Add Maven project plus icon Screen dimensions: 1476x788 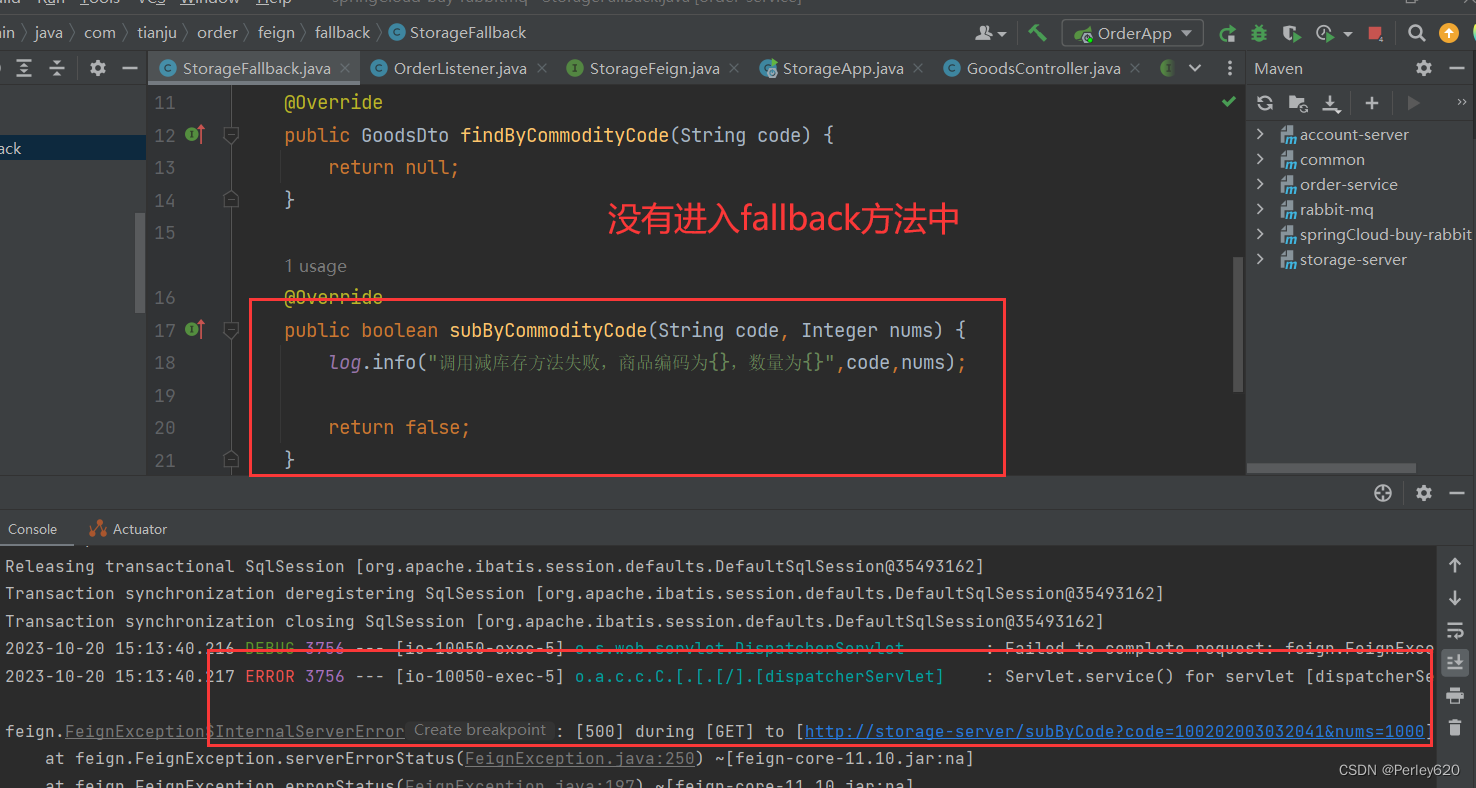pos(1372,103)
